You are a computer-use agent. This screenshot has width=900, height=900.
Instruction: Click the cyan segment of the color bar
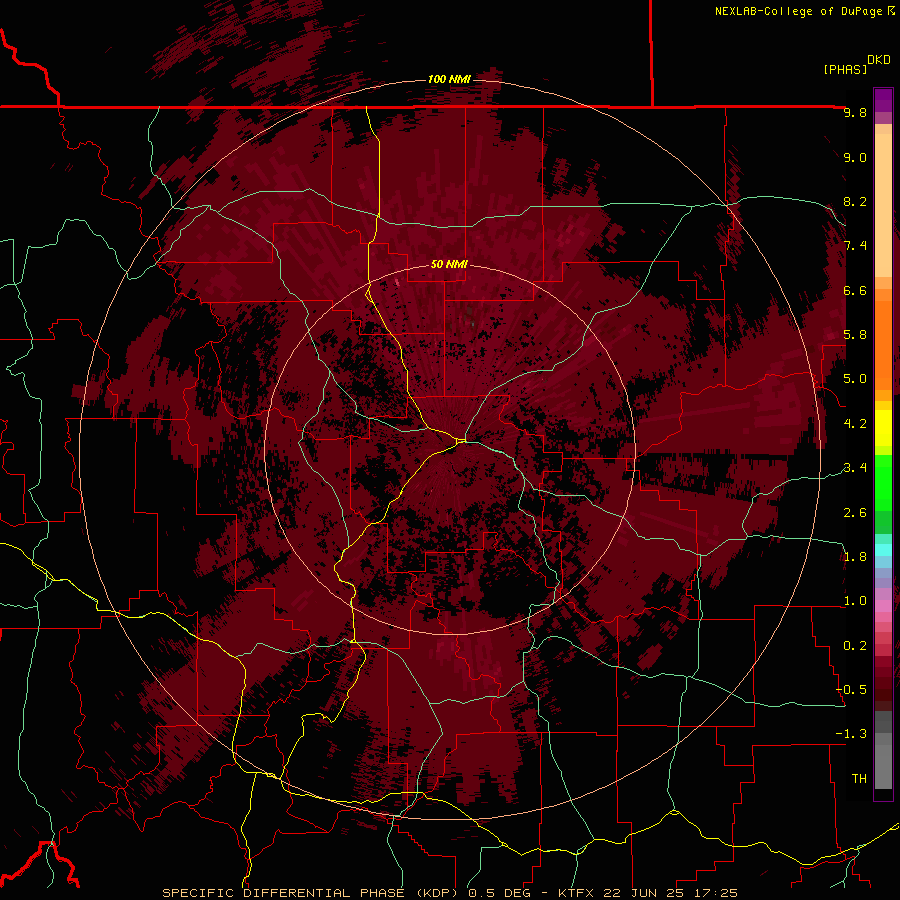coord(883,549)
